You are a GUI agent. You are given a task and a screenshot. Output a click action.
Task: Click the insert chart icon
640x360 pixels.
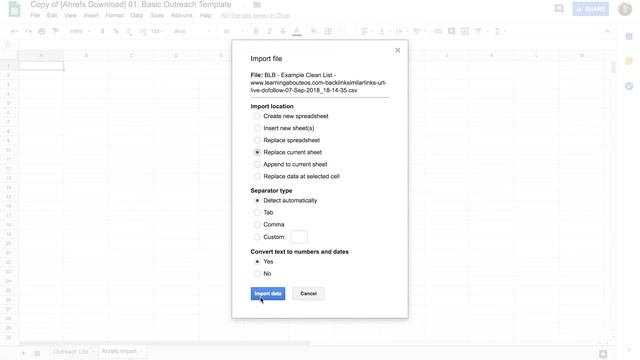[x=465, y=31]
